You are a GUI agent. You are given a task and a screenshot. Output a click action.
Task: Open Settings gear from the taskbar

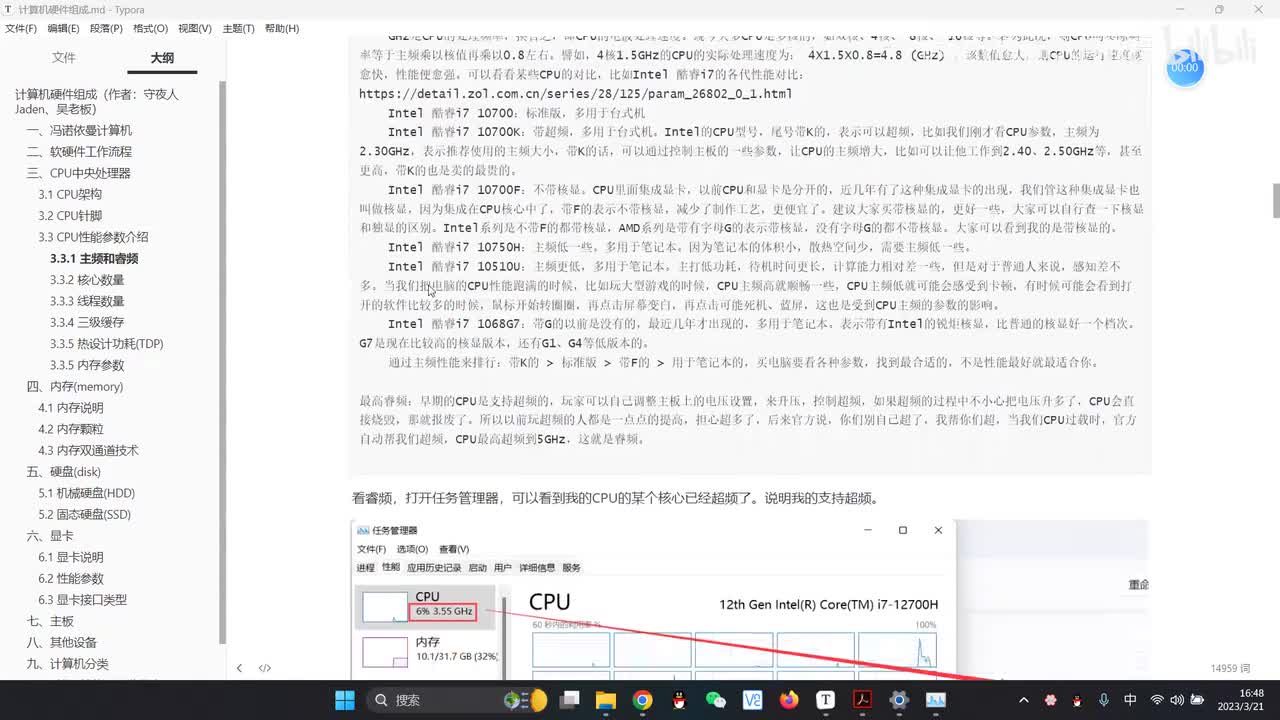pyautogui.click(x=899, y=700)
